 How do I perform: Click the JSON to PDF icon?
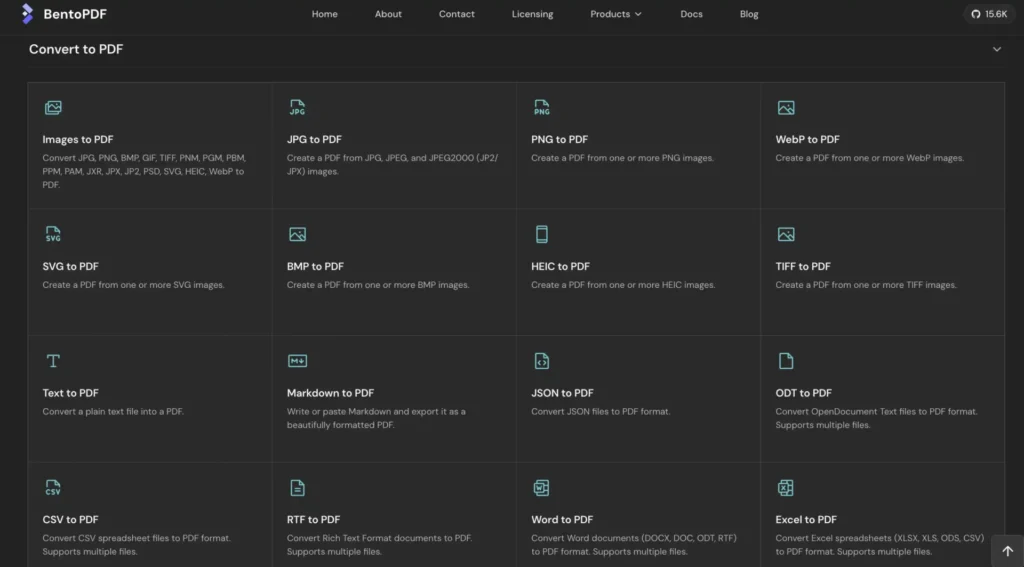pyautogui.click(x=541, y=361)
